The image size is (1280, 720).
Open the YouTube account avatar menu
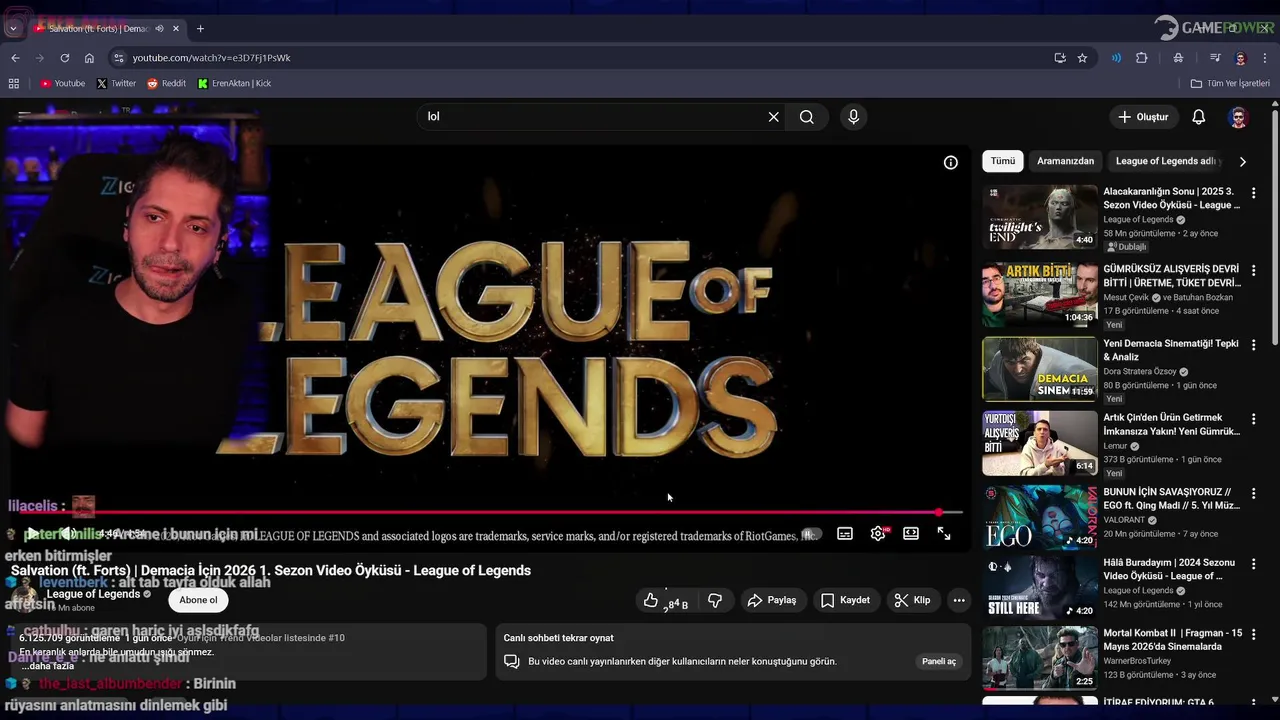pos(1238,117)
